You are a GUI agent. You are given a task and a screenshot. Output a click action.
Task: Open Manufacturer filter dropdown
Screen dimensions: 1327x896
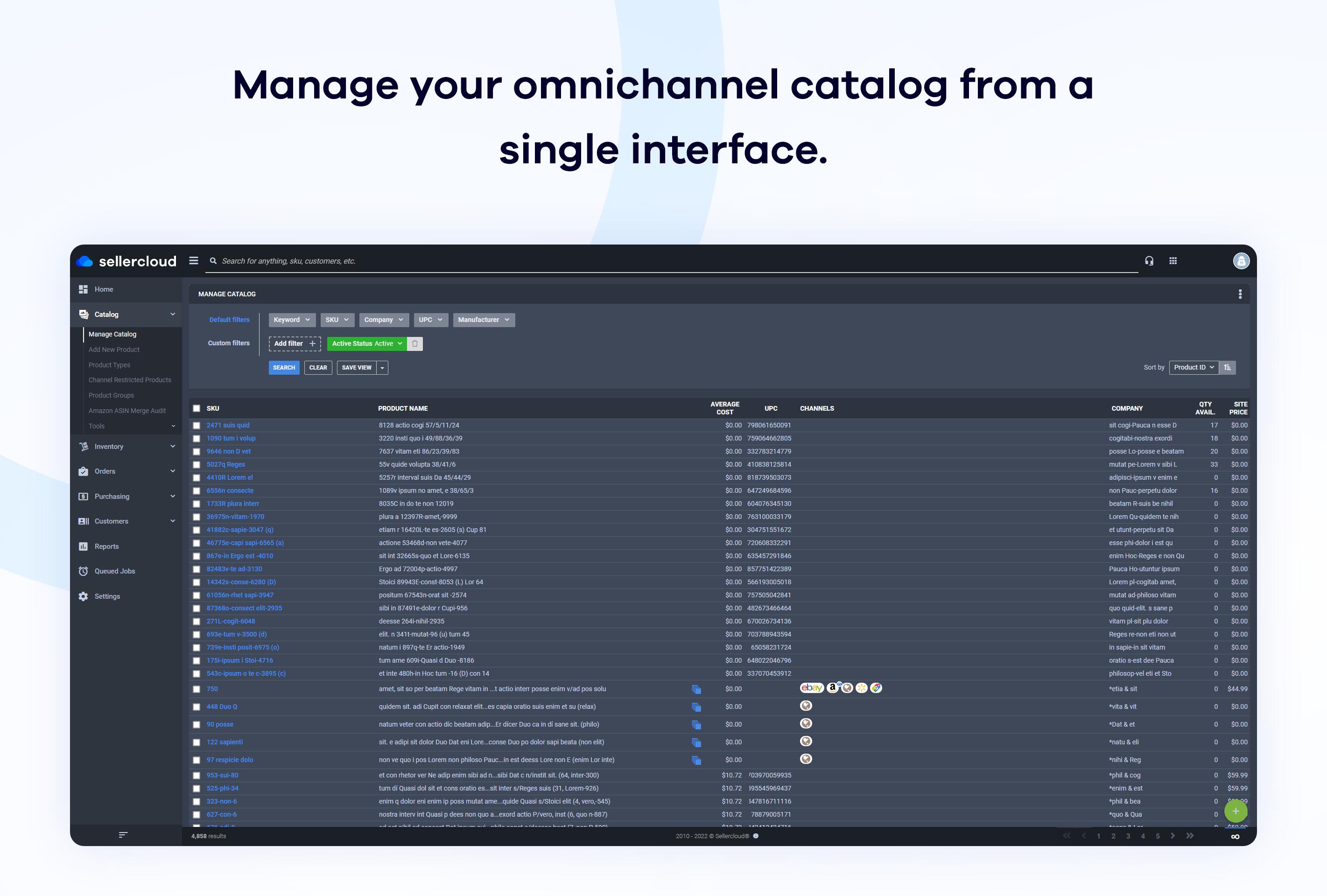point(484,320)
